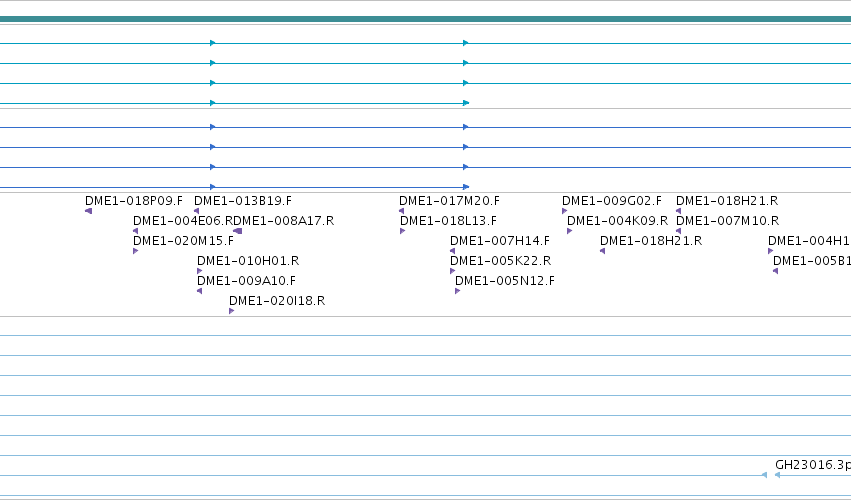Click the purple arrowhead beneath DME1-009G02.F
The image size is (851, 500).
(565, 211)
